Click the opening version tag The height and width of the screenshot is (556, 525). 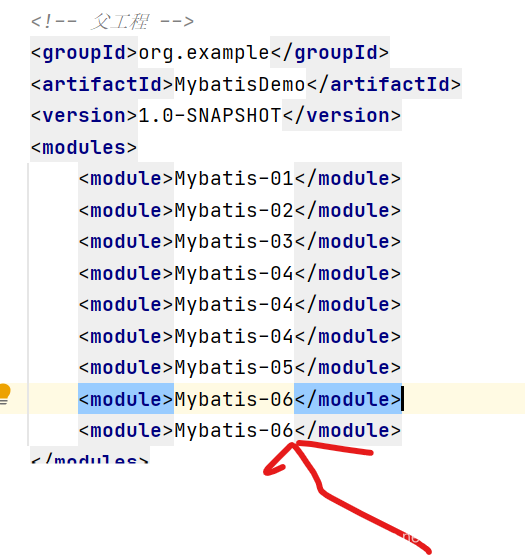(x=84, y=116)
